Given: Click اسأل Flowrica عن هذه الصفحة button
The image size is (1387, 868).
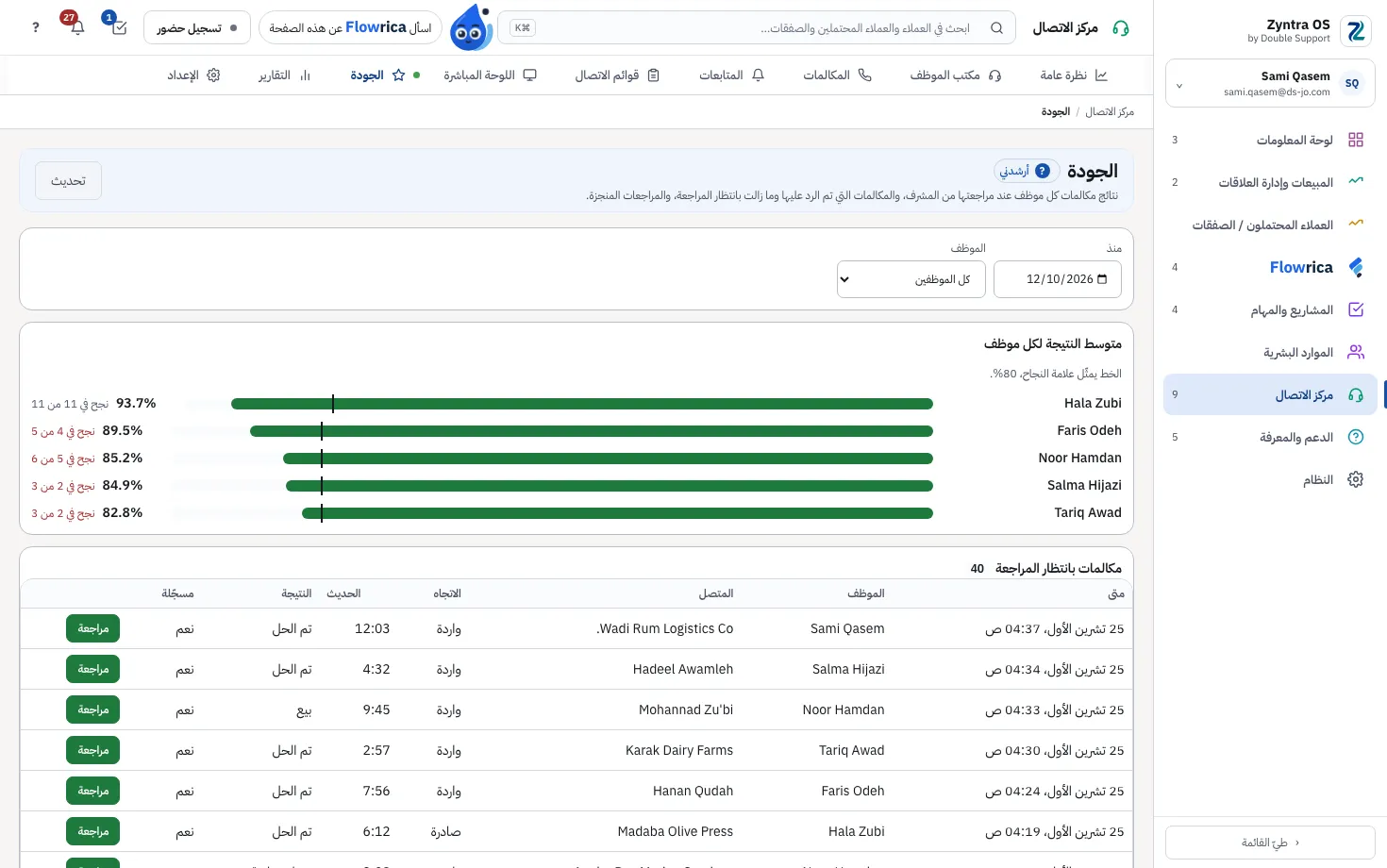Looking at the screenshot, I should (x=350, y=27).
